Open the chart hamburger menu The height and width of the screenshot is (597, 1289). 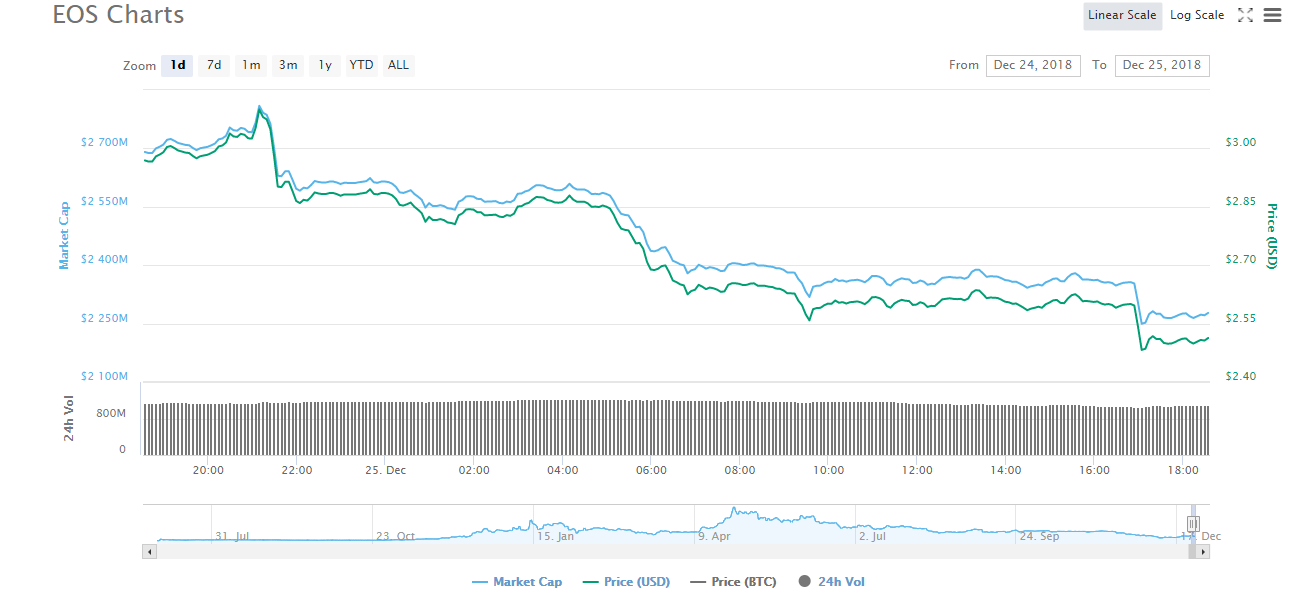tap(1272, 15)
